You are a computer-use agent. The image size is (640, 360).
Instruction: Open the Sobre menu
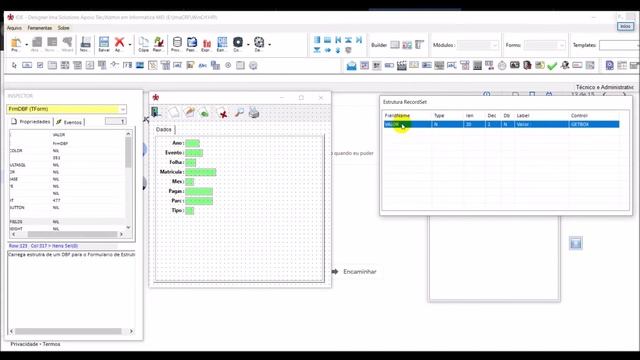[63, 28]
